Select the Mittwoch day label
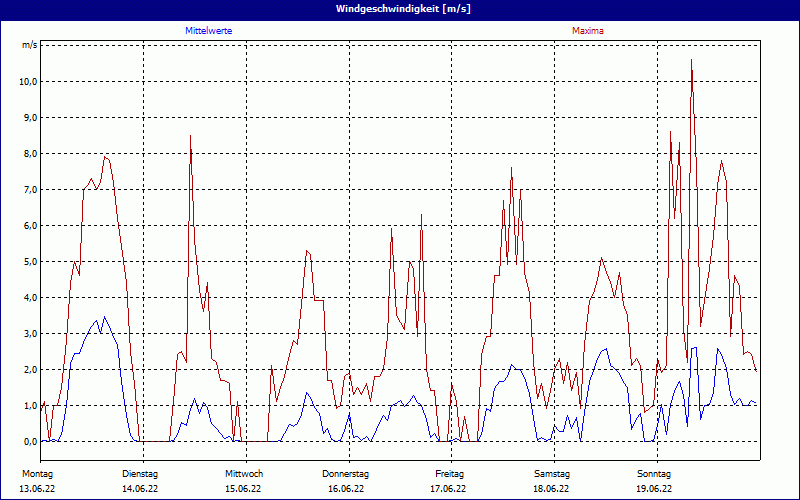This screenshot has height=500, width=800. click(x=243, y=473)
